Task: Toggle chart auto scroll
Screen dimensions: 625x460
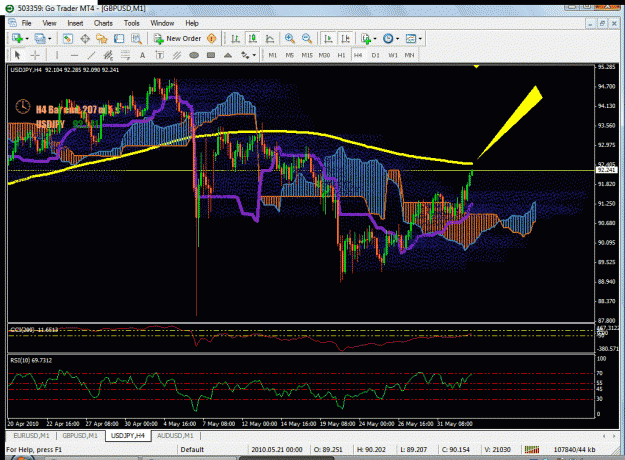Action: (x=328, y=39)
